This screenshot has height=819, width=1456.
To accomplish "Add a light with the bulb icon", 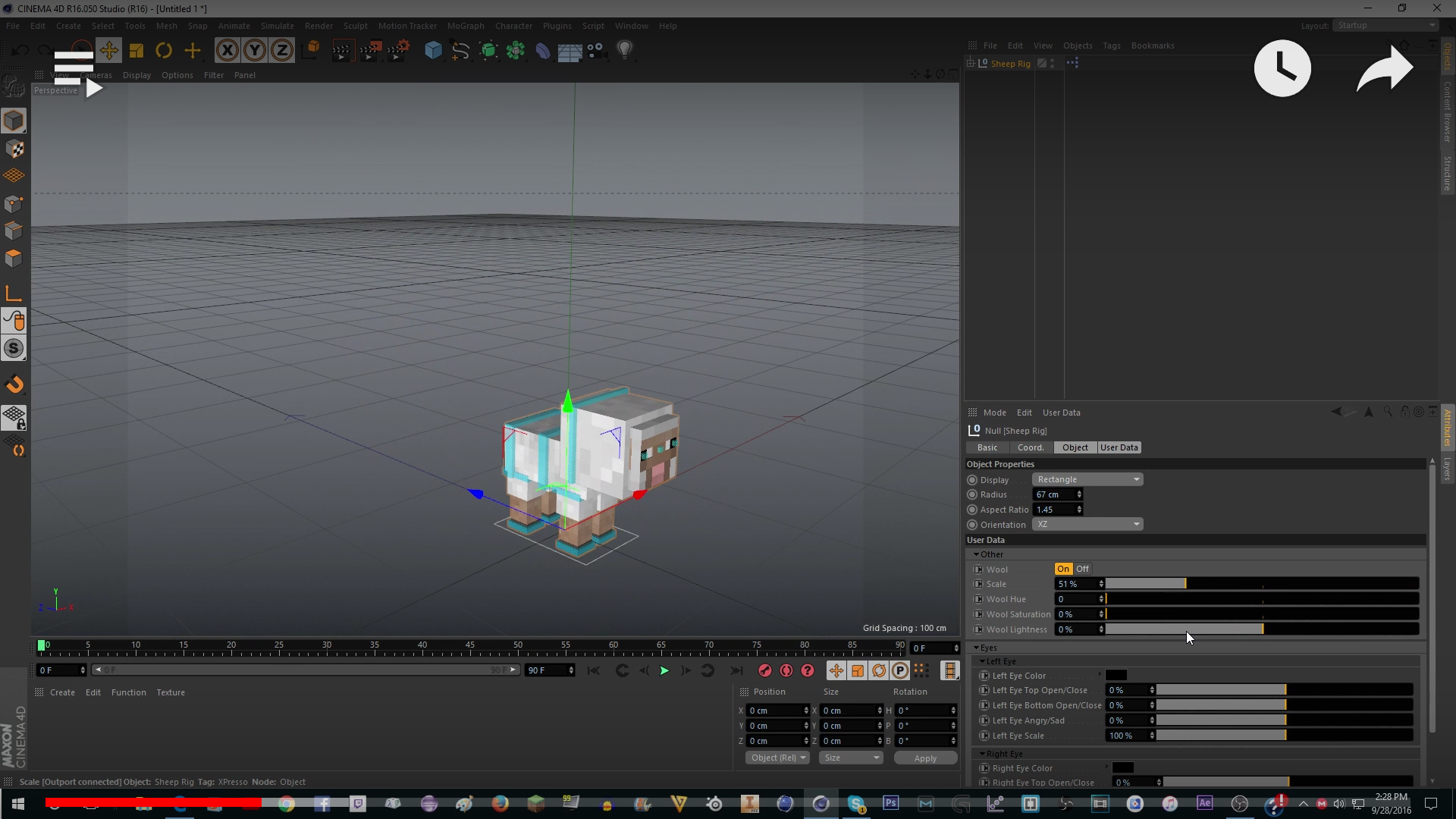I will point(624,51).
